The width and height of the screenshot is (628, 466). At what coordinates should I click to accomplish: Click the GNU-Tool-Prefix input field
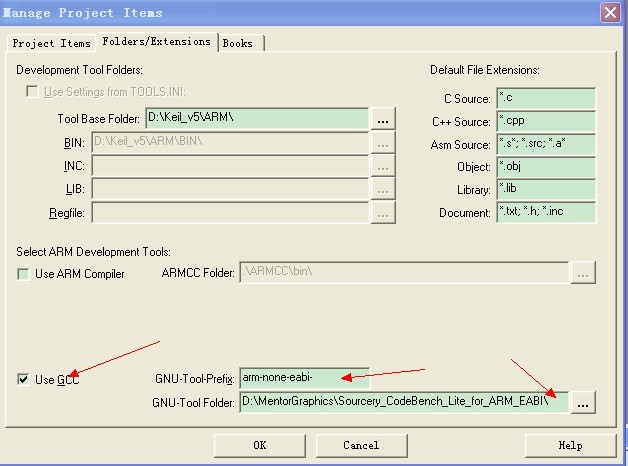point(304,378)
